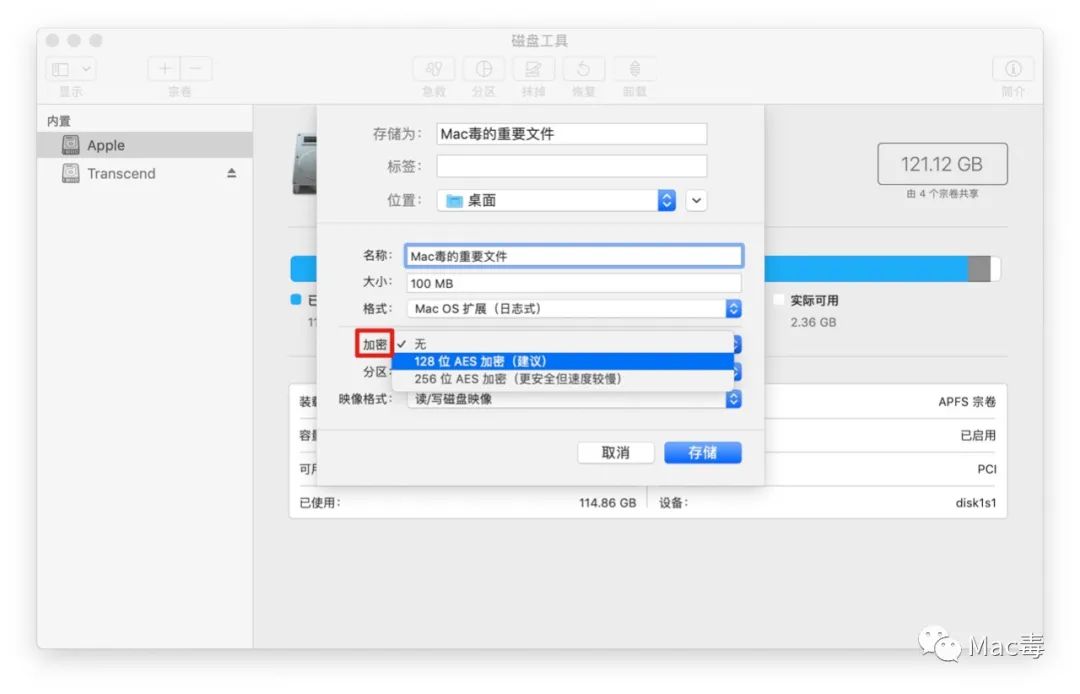Viewport: 1080px width, 694px height.
Task: Click the Partition (分区) toolbar icon
Action: [484, 69]
